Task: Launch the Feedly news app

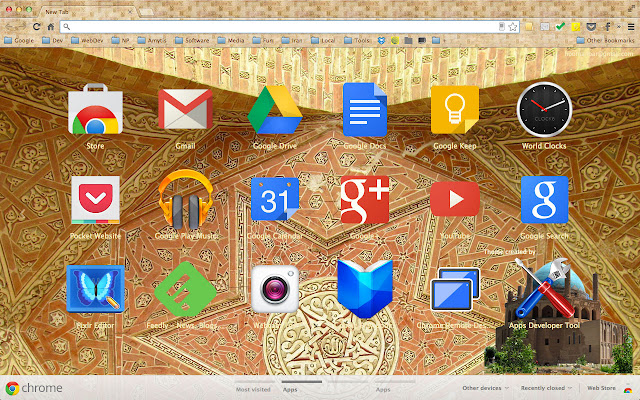Action: pyautogui.click(x=185, y=289)
